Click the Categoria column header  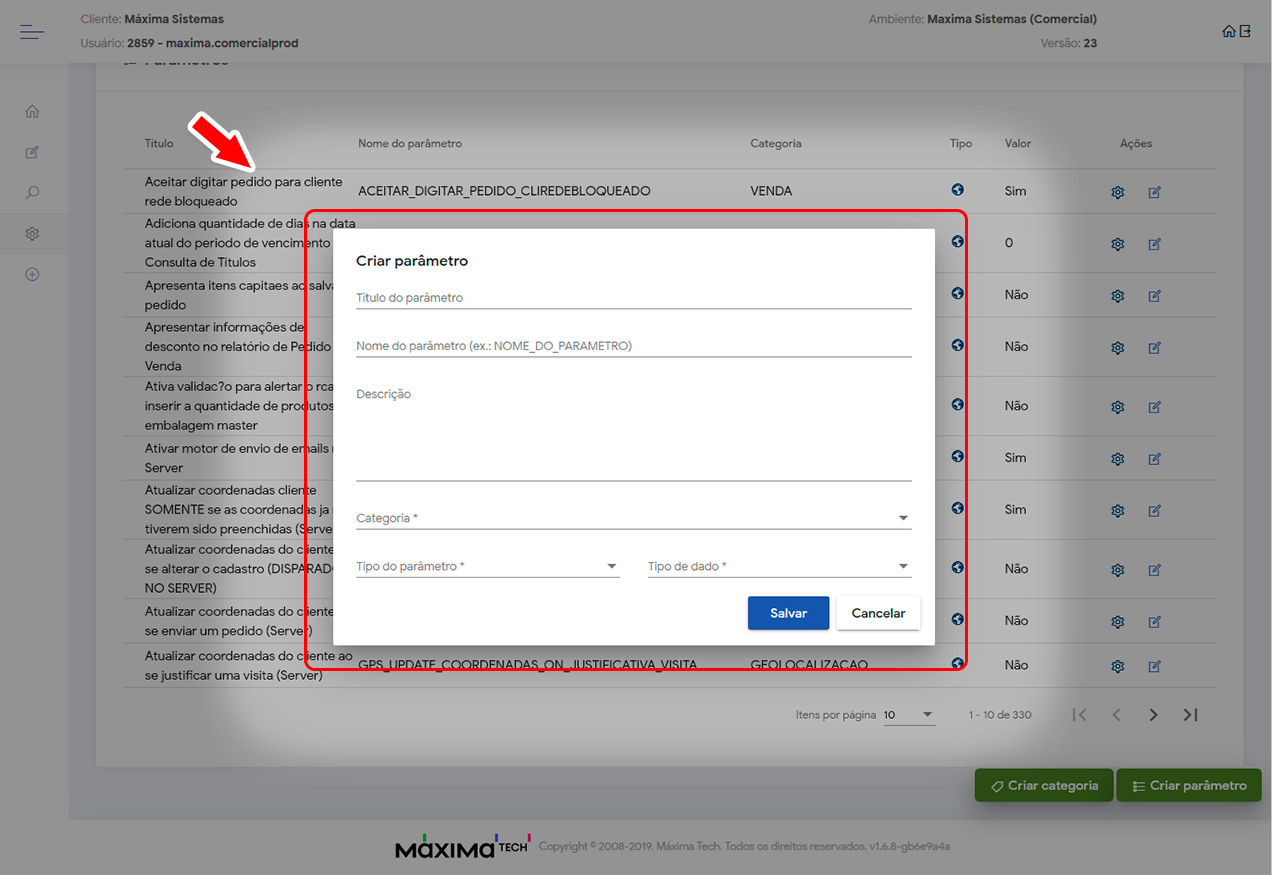(776, 143)
